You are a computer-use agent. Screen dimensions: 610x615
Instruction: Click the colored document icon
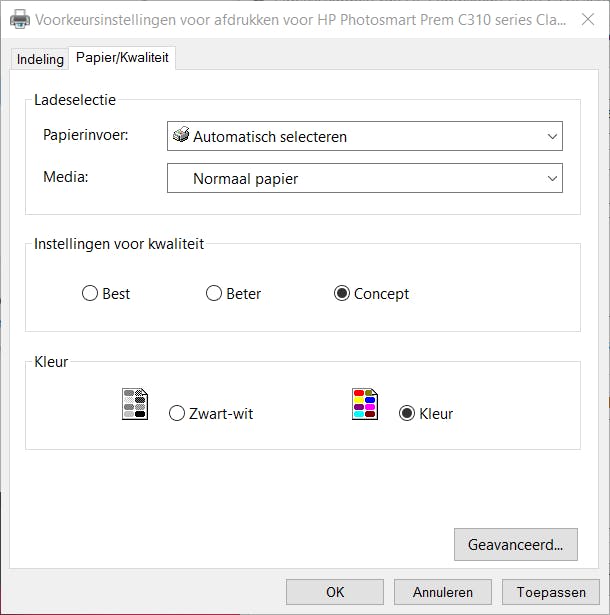365,404
